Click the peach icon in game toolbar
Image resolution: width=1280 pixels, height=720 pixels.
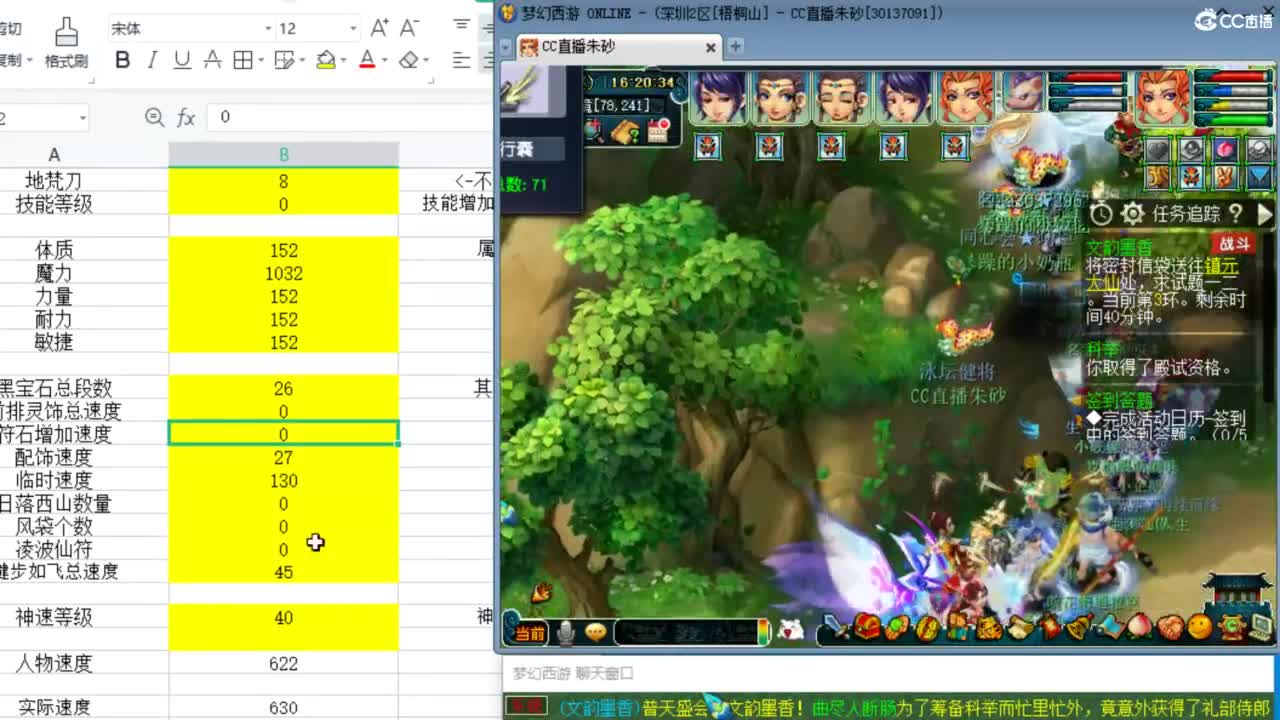1140,627
